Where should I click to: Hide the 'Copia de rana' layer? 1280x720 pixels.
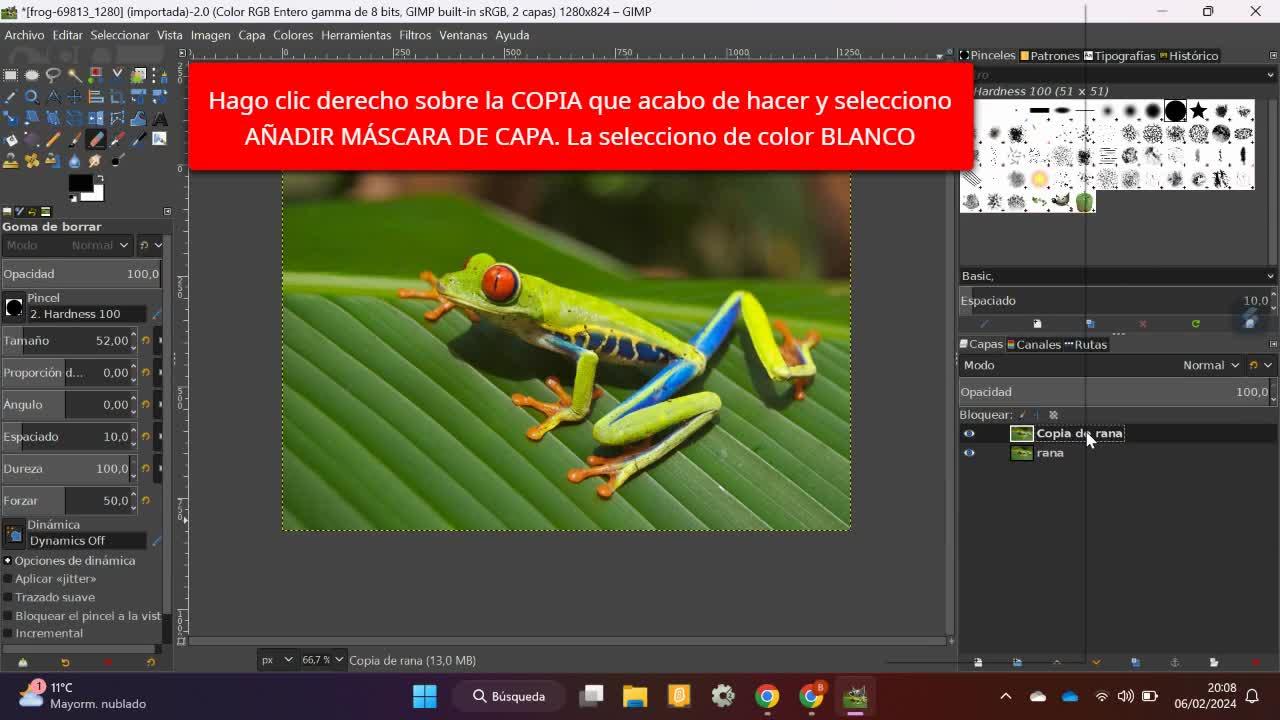point(968,433)
